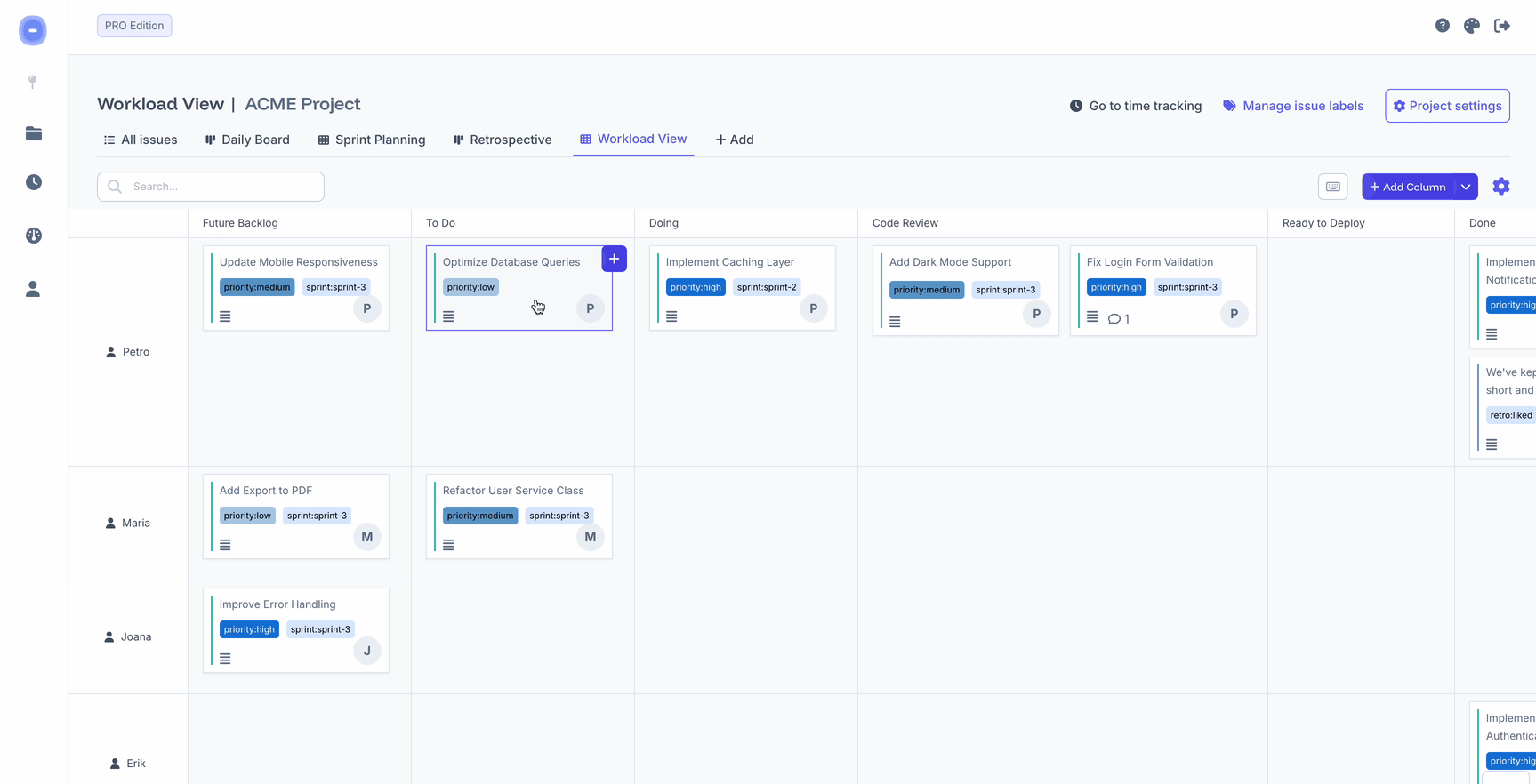
Task: Open the Sprint Planning tab
Action: tap(372, 140)
